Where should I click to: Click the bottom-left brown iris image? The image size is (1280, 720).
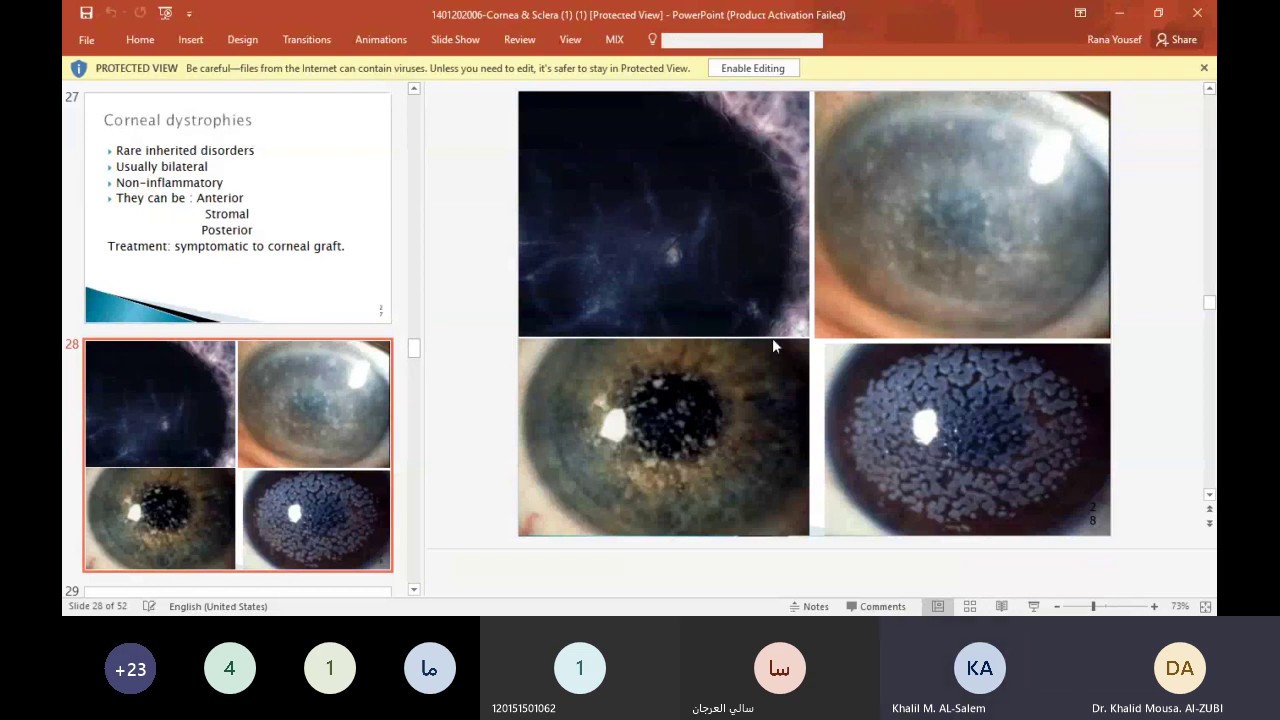click(663, 437)
